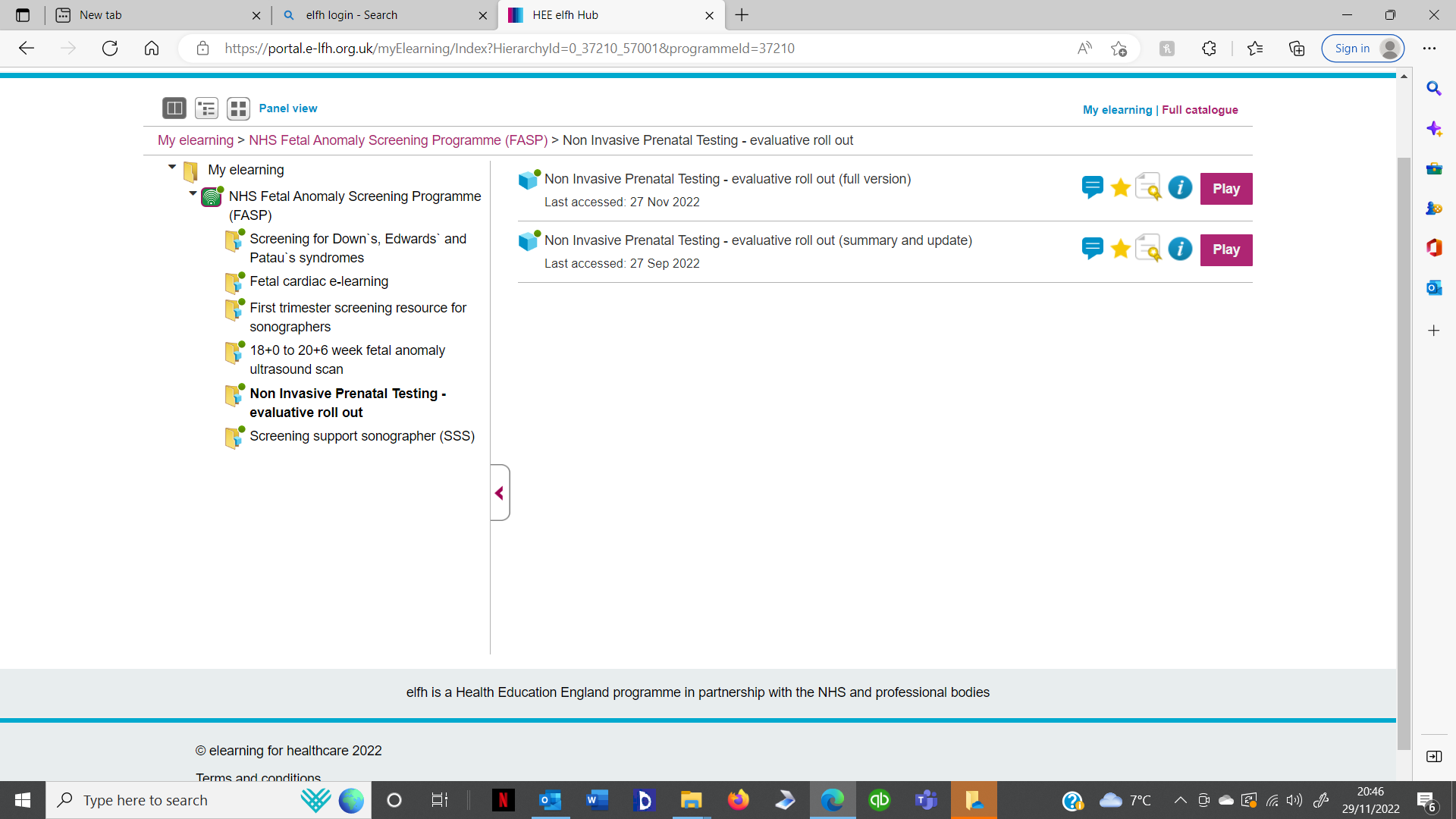Open the Full catalogue link

pos(1200,110)
